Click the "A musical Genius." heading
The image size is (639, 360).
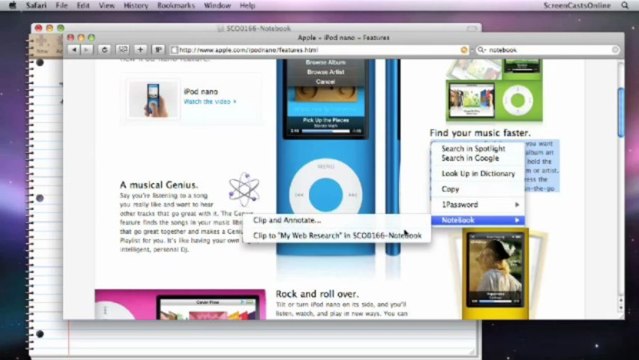(x=159, y=185)
